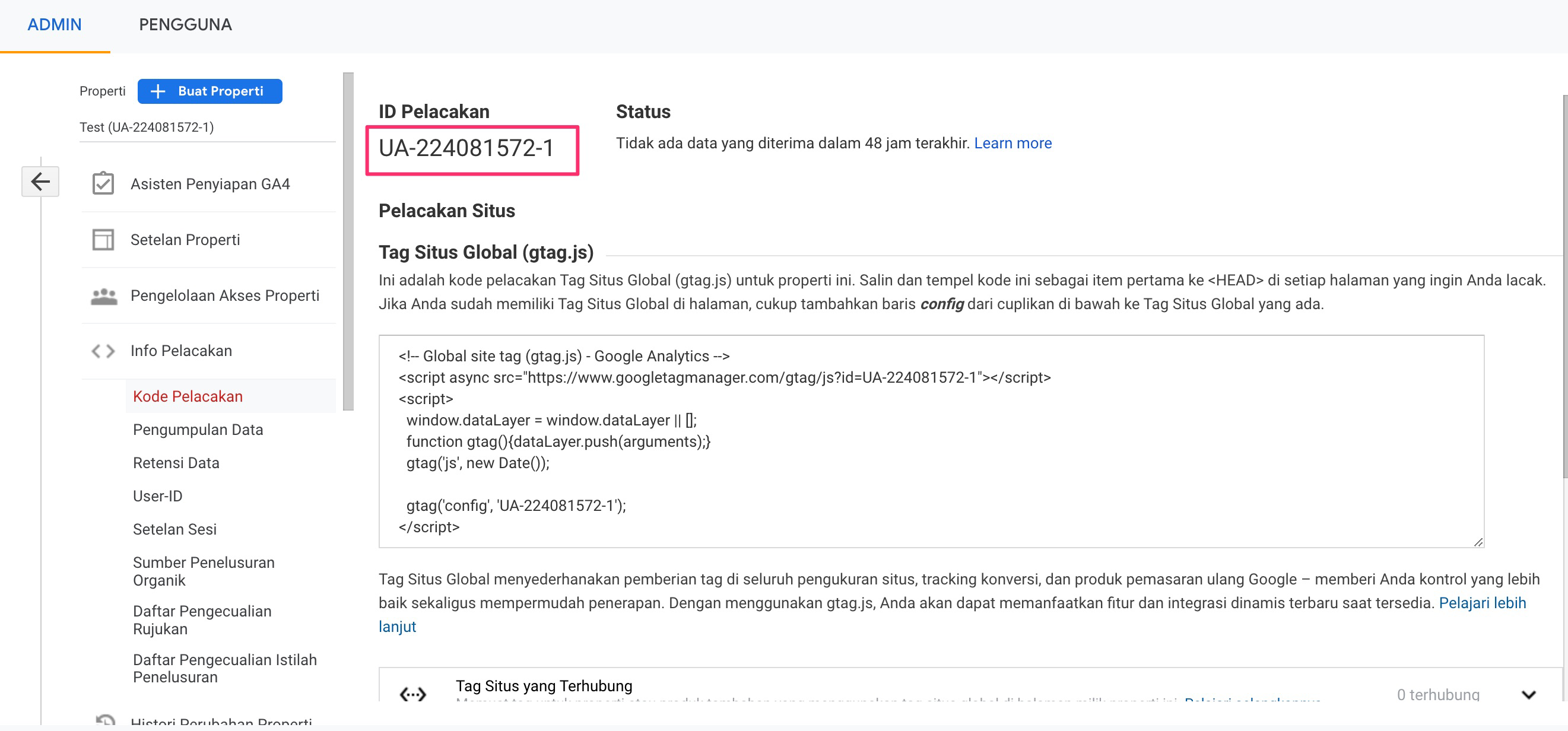Open Daftar Pengecualian Rujukan

click(x=201, y=620)
